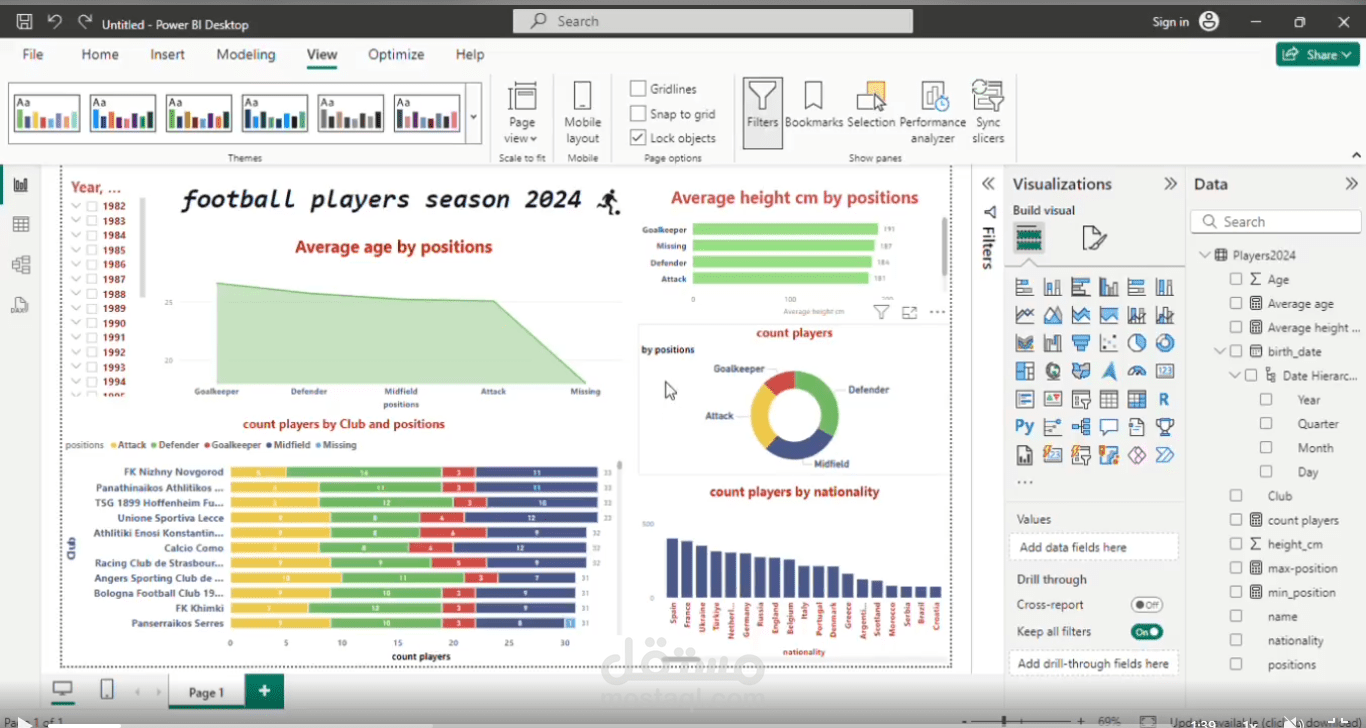Screen dimensions: 1366x728
Task: Switch to the Modeling ribbon tab
Action: pos(246,54)
